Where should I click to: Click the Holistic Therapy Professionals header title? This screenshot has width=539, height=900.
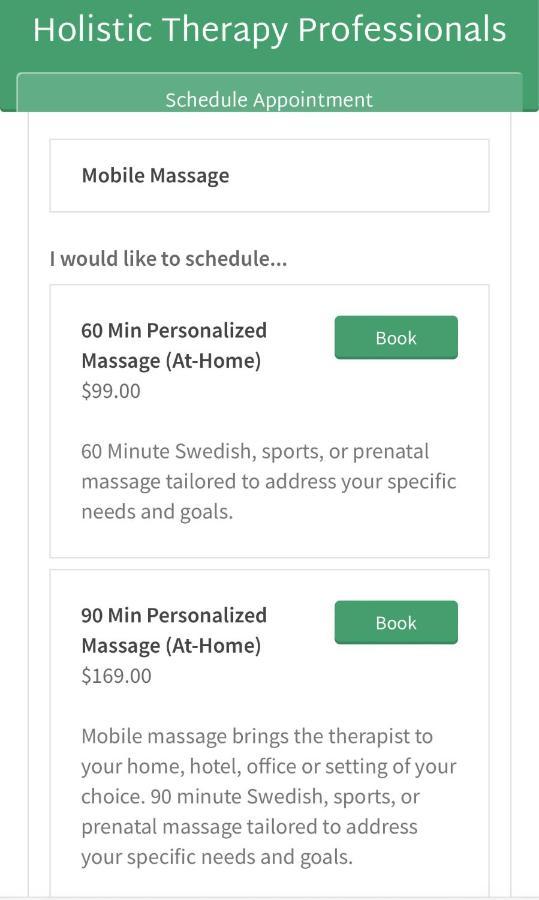pos(269,29)
